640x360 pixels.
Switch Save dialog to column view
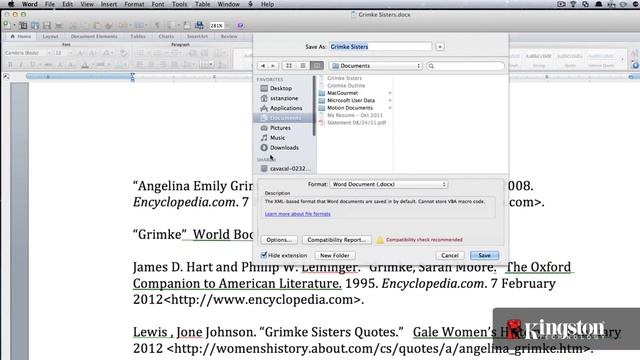point(317,66)
